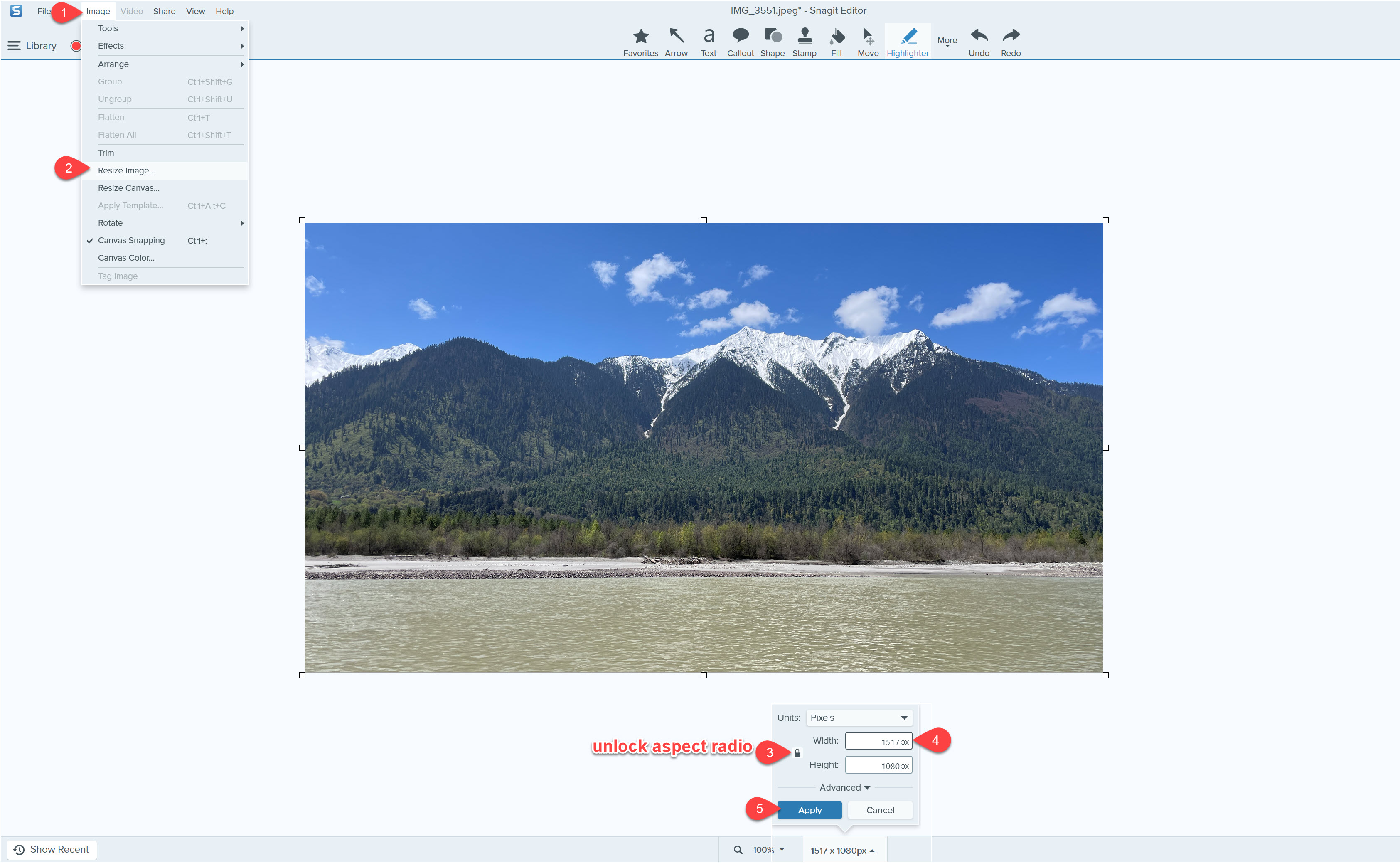The image size is (1400, 863).
Task: Click the Show Recent clock icon
Action: click(19, 849)
